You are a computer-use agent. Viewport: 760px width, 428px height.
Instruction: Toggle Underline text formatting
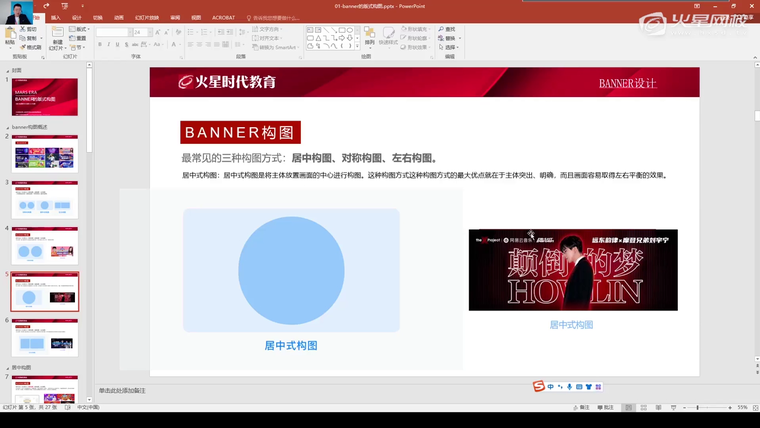point(118,45)
